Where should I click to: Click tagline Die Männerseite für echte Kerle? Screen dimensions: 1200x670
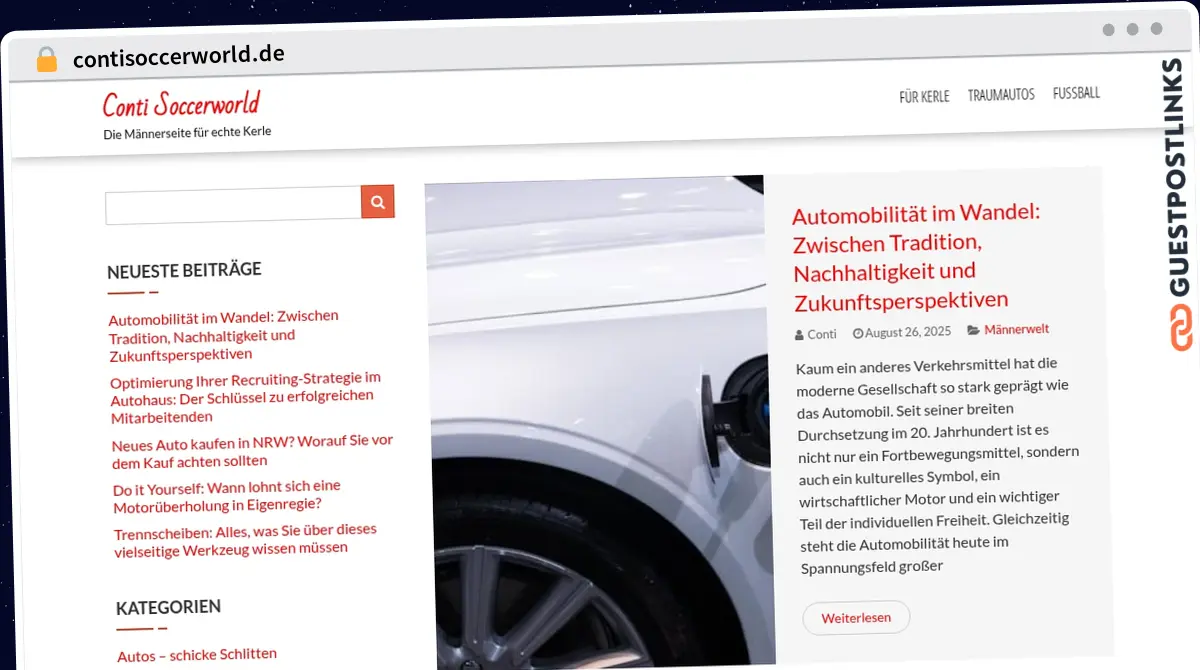pyautogui.click(x=187, y=132)
